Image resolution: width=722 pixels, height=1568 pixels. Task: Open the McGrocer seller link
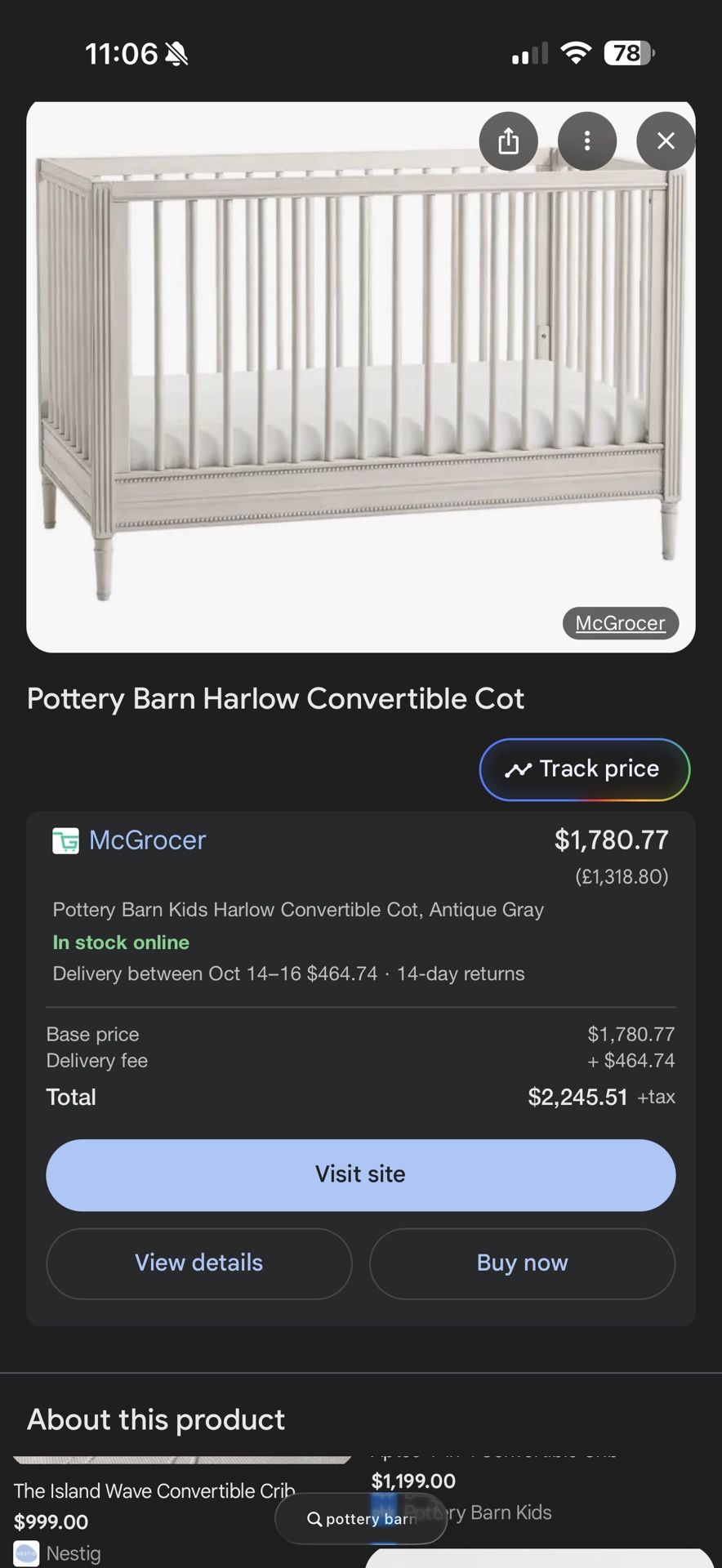(147, 840)
